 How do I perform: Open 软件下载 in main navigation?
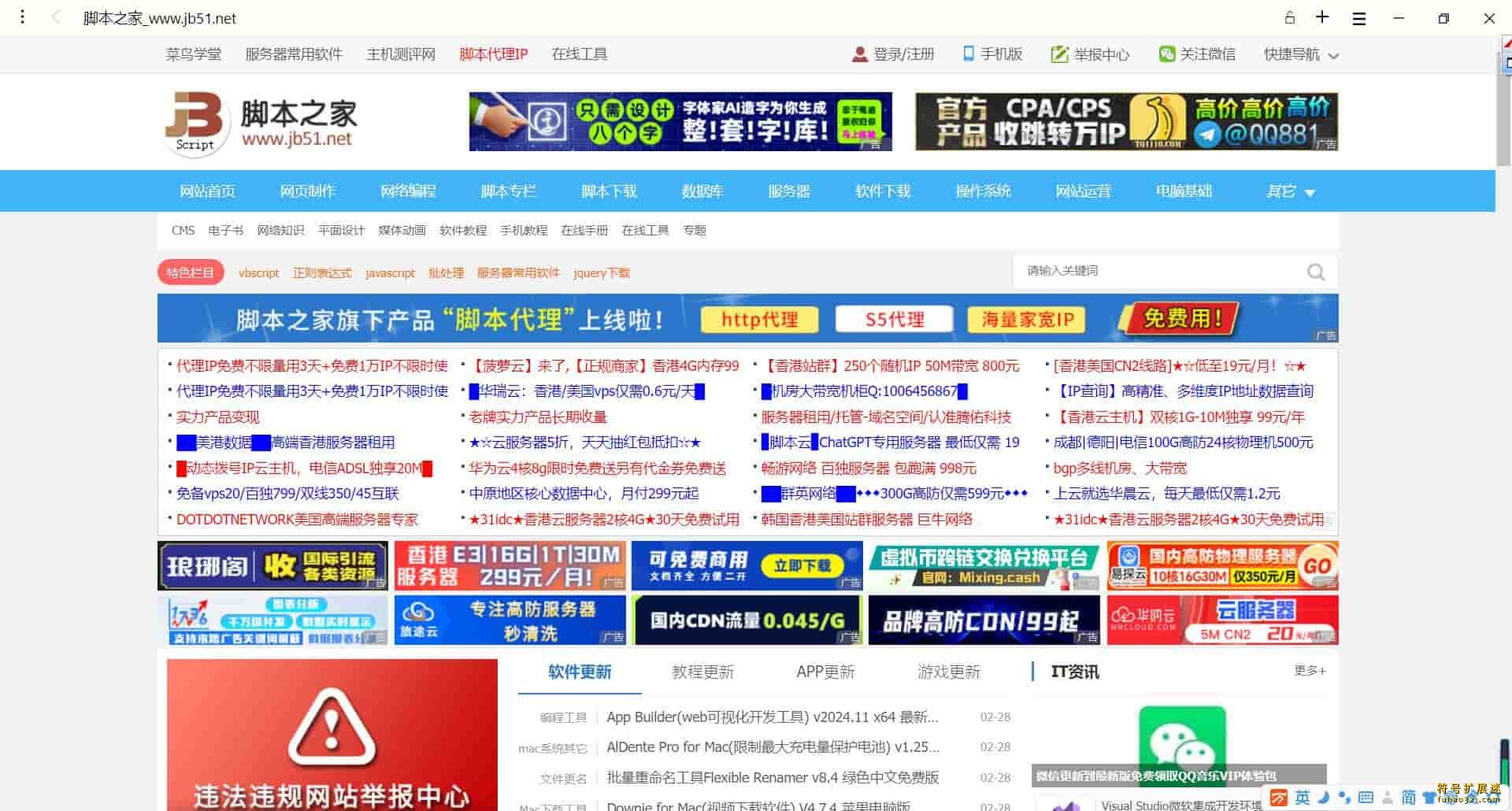[x=883, y=191]
